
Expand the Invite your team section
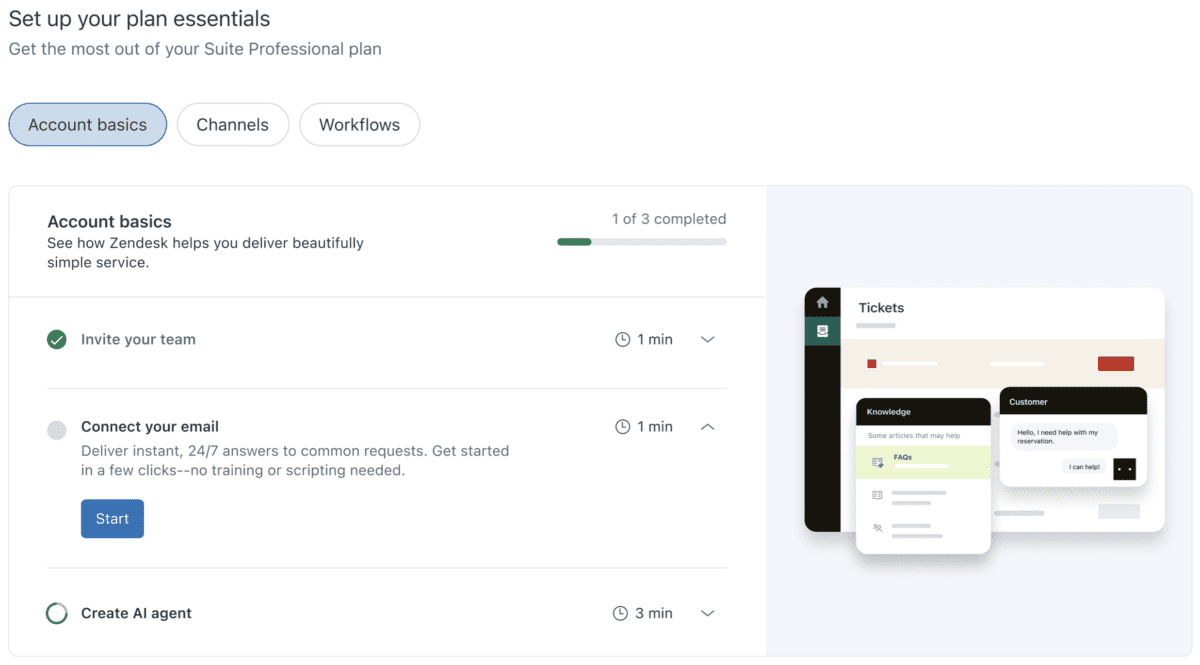708,340
